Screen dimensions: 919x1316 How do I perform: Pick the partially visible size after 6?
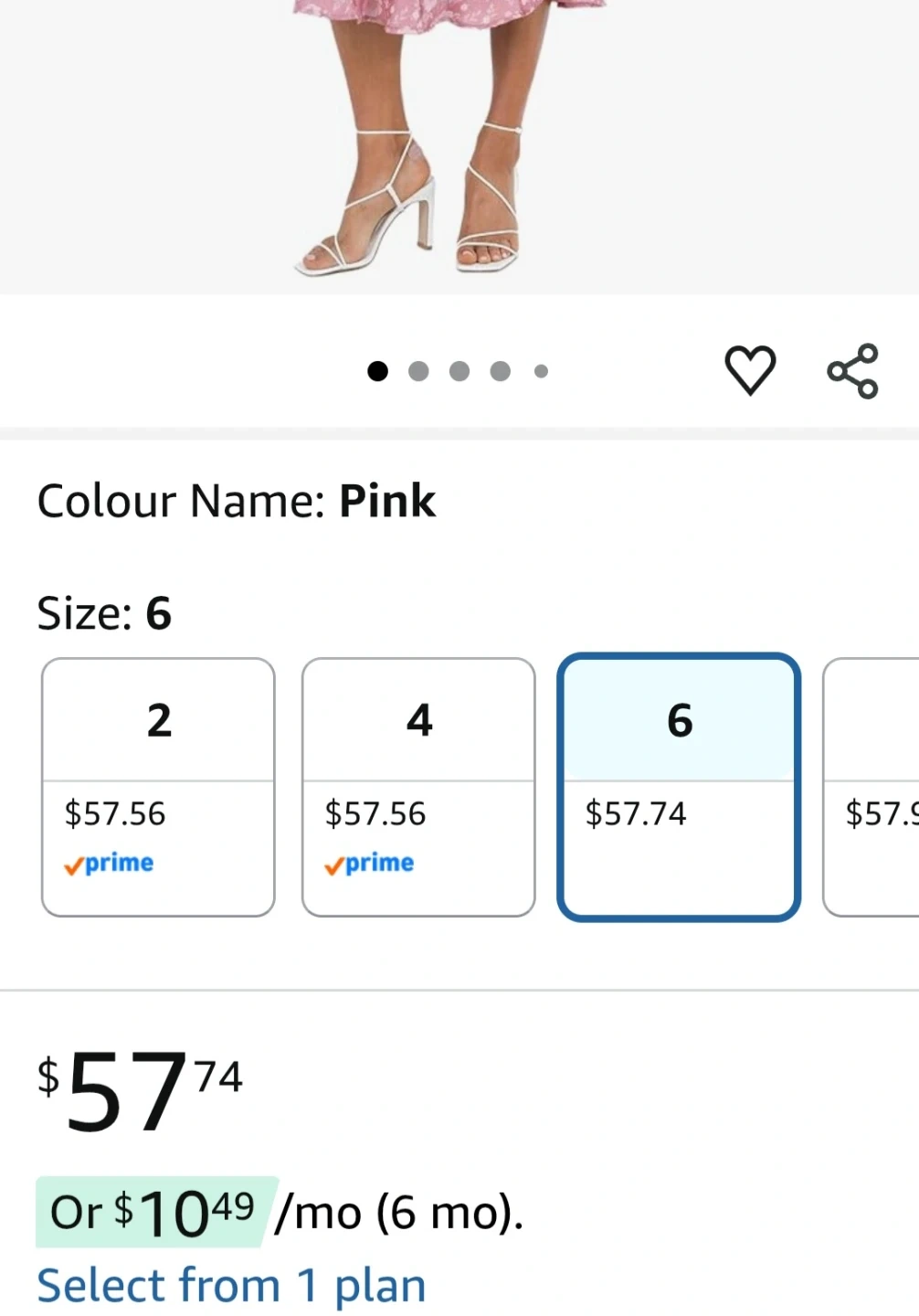tap(872, 786)
